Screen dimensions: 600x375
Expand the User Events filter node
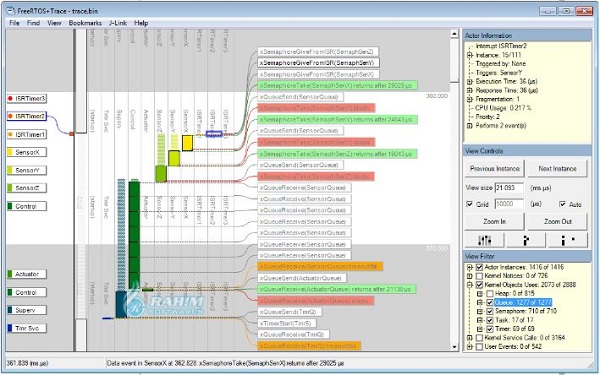click(470, 347)
